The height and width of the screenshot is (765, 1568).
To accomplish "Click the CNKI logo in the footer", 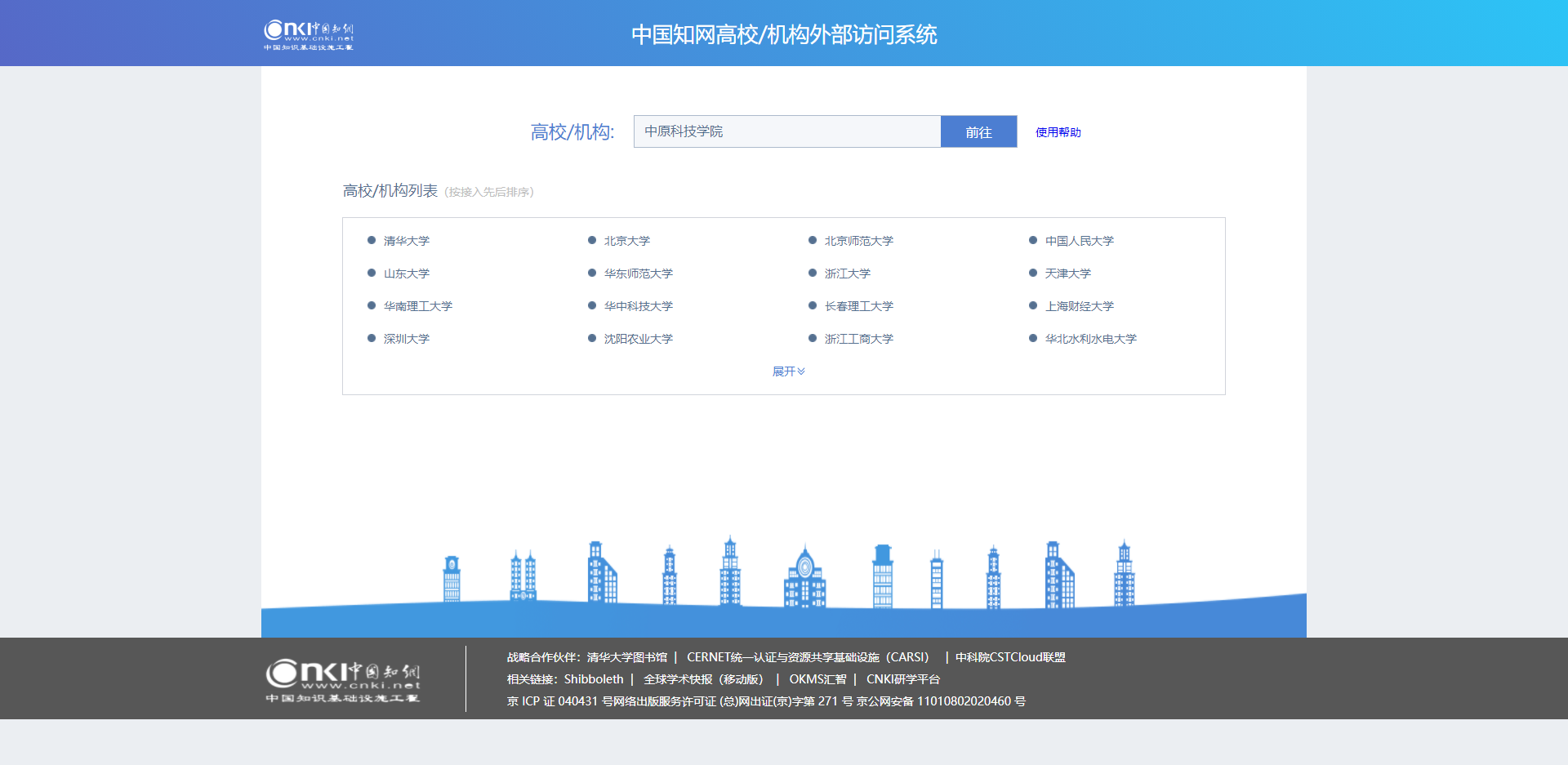I will pos(342,679).
